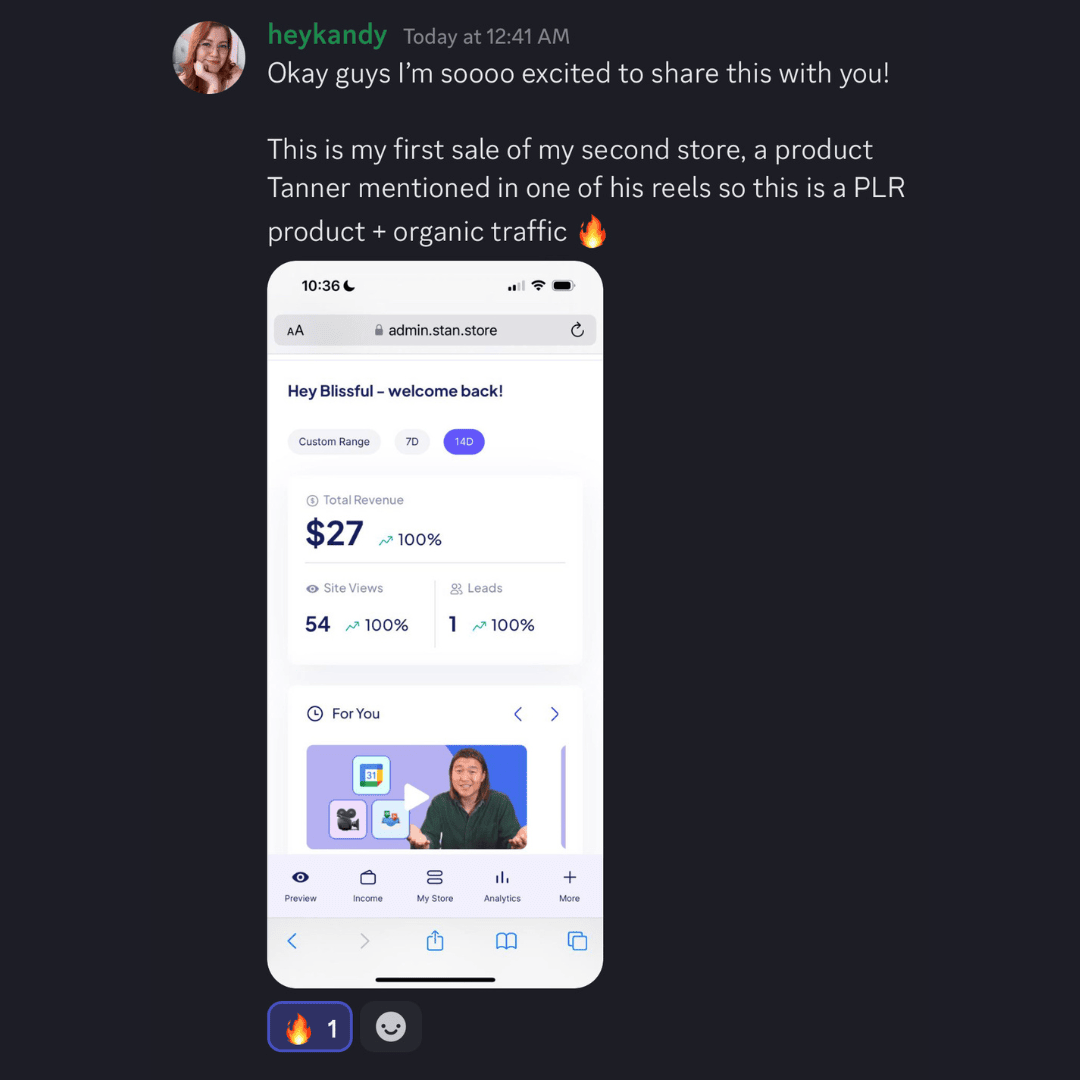This screenshot has width=1080, height=1080.
Task: Go to next For You item
Action: coord(554,714)
